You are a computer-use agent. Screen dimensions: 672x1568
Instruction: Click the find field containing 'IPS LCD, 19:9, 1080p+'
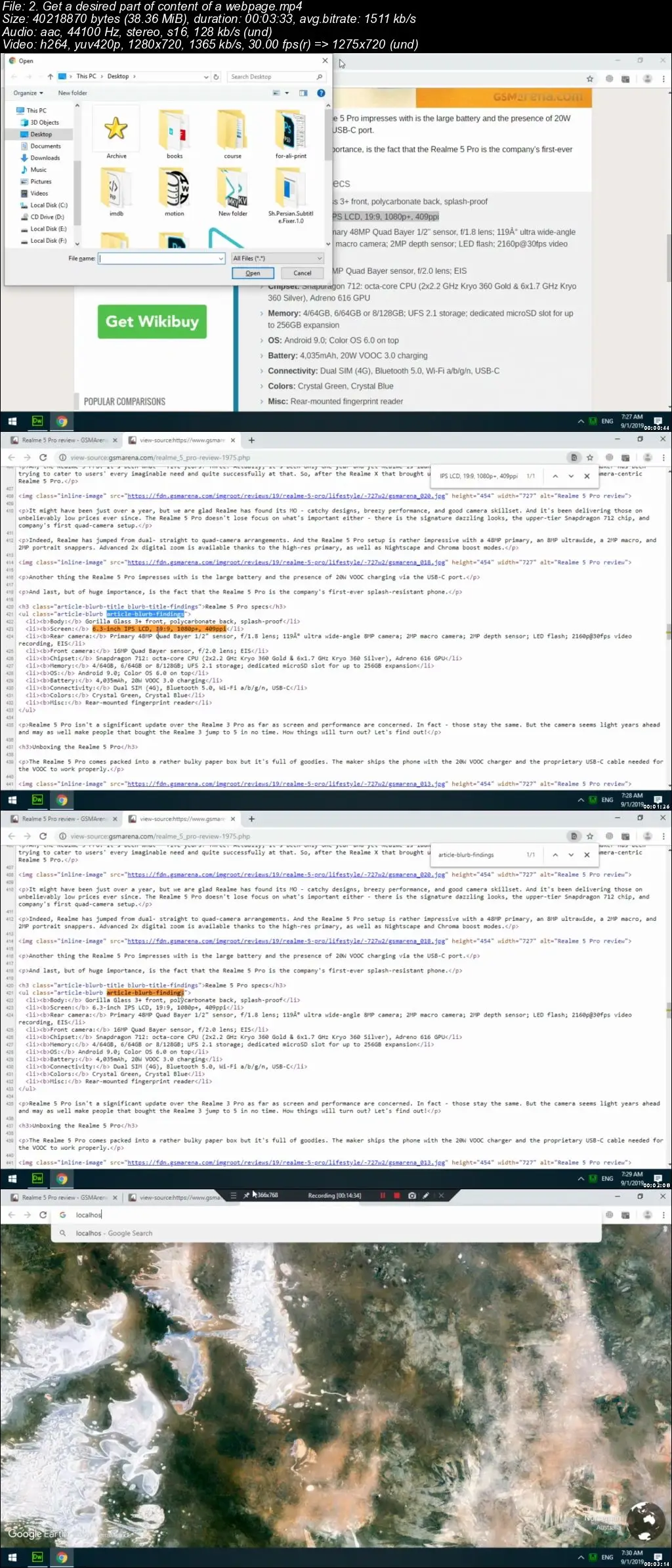coord(479,477)
